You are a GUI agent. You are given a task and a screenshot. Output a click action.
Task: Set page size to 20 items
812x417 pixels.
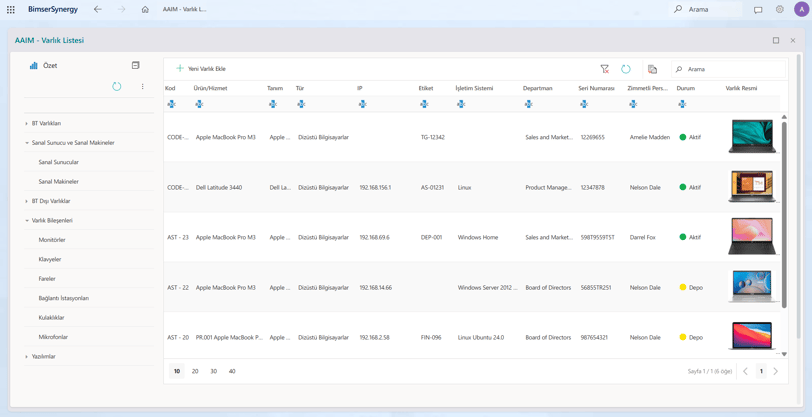(195, 371)
